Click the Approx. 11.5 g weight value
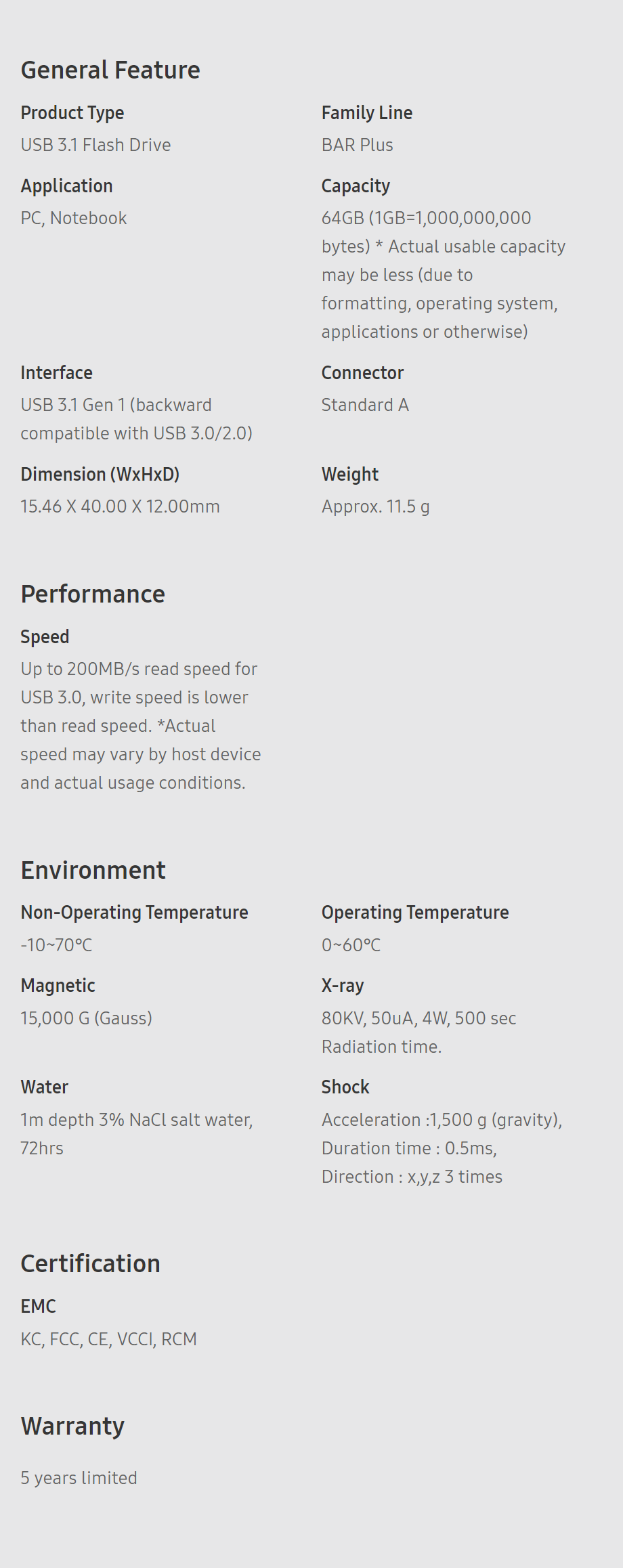The image size is (623, 1568). (x=376, y=507)
